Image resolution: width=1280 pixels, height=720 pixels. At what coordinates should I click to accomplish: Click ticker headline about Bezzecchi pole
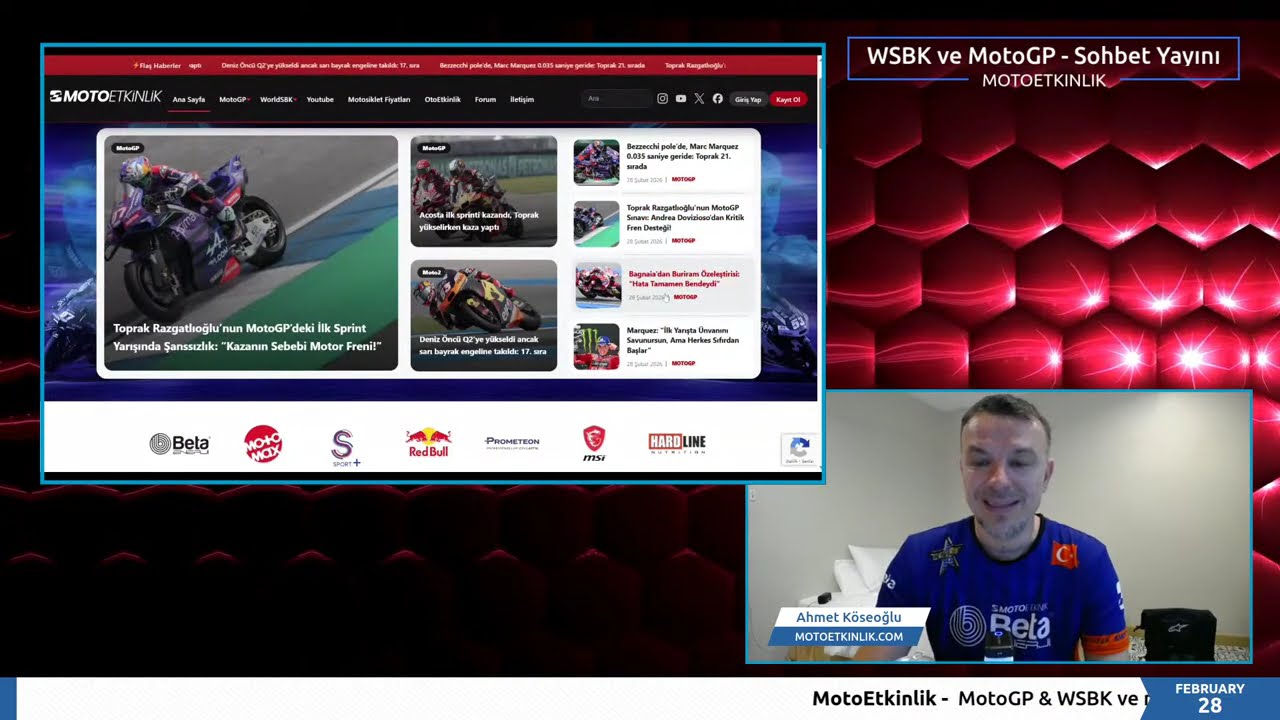click(542, 66)
